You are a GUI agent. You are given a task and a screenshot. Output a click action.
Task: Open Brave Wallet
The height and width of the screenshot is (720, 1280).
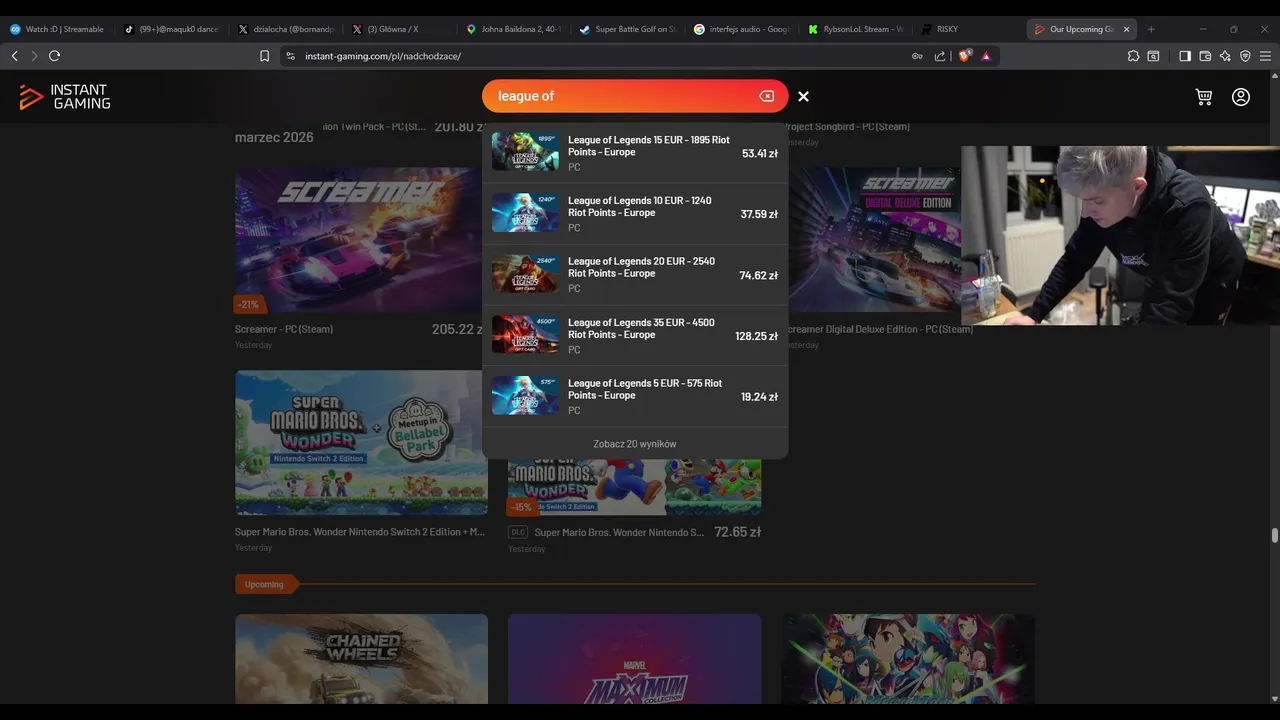[1205, 56]
